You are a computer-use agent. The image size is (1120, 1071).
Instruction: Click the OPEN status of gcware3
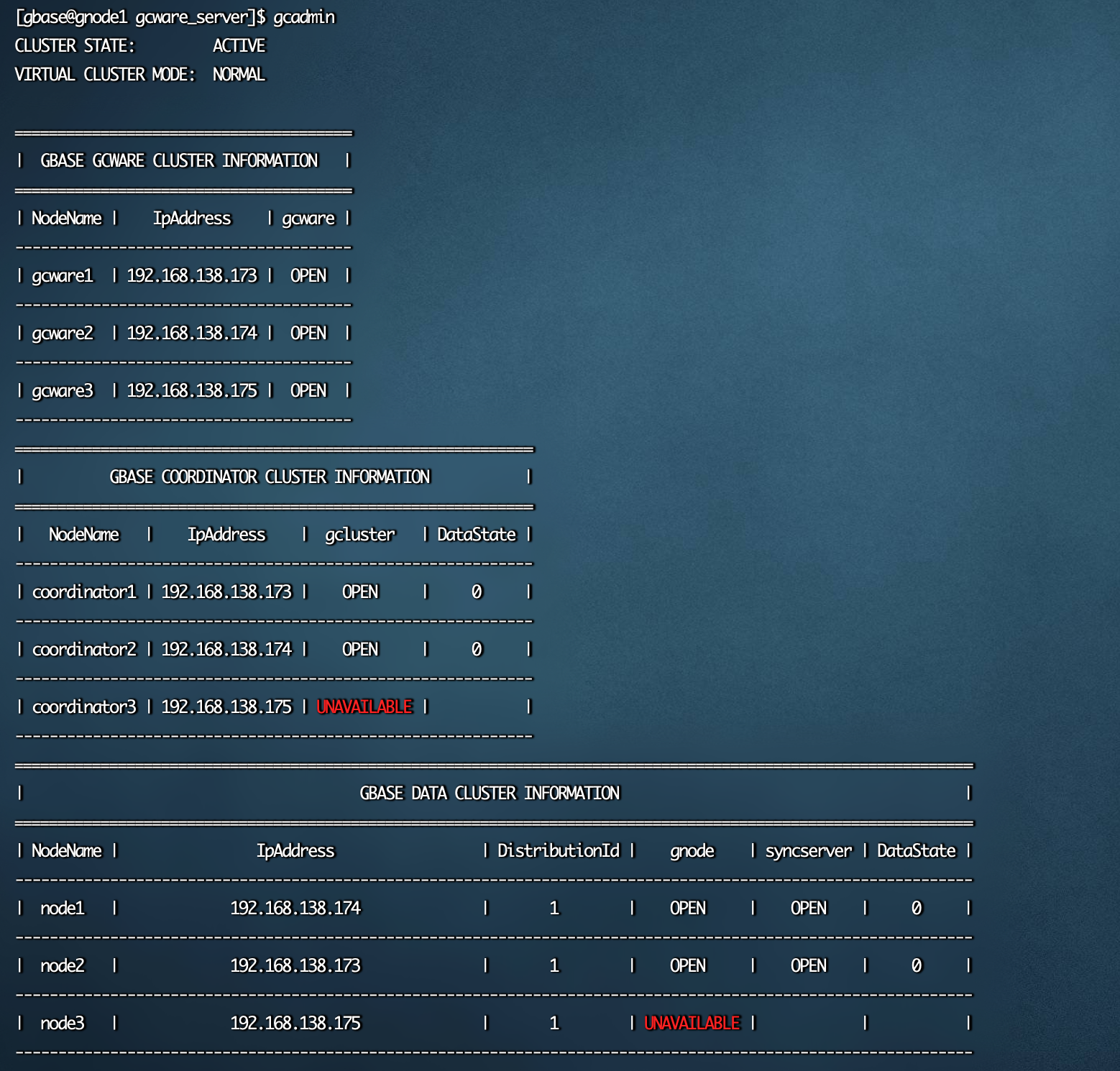308,391
